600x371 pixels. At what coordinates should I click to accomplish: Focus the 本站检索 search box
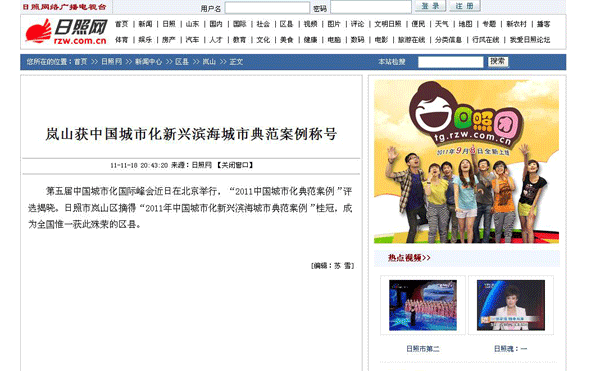(451, 62)
